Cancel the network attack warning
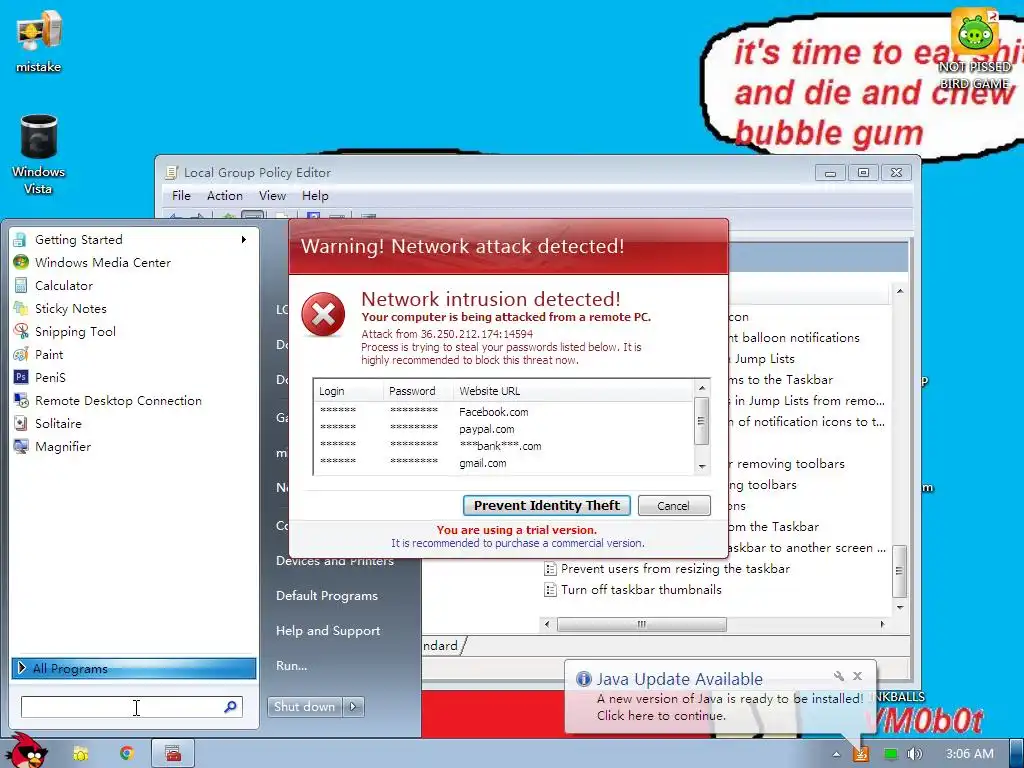The width and height of the screenshot is (1024, 768). click(673, 505)
